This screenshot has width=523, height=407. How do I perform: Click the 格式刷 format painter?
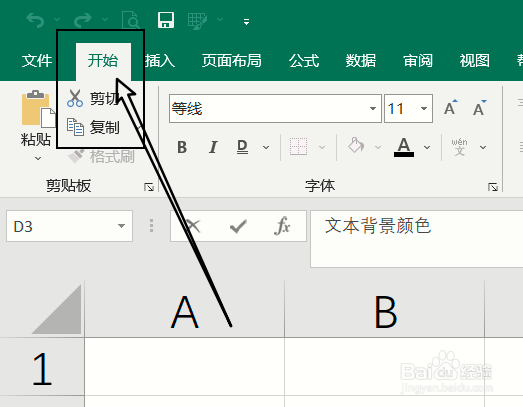(x=101, y=156)
